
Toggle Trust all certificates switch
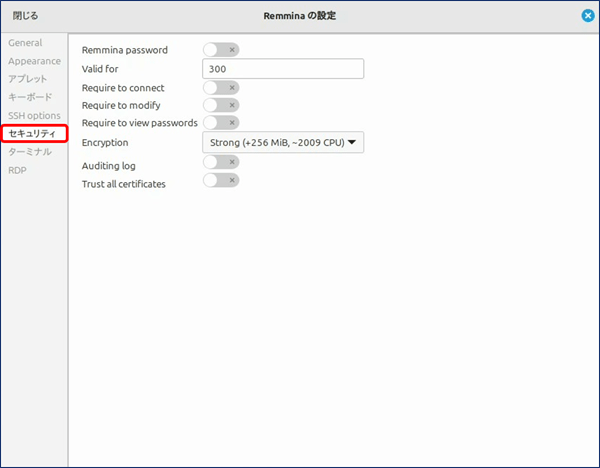(x=221, y=180)
